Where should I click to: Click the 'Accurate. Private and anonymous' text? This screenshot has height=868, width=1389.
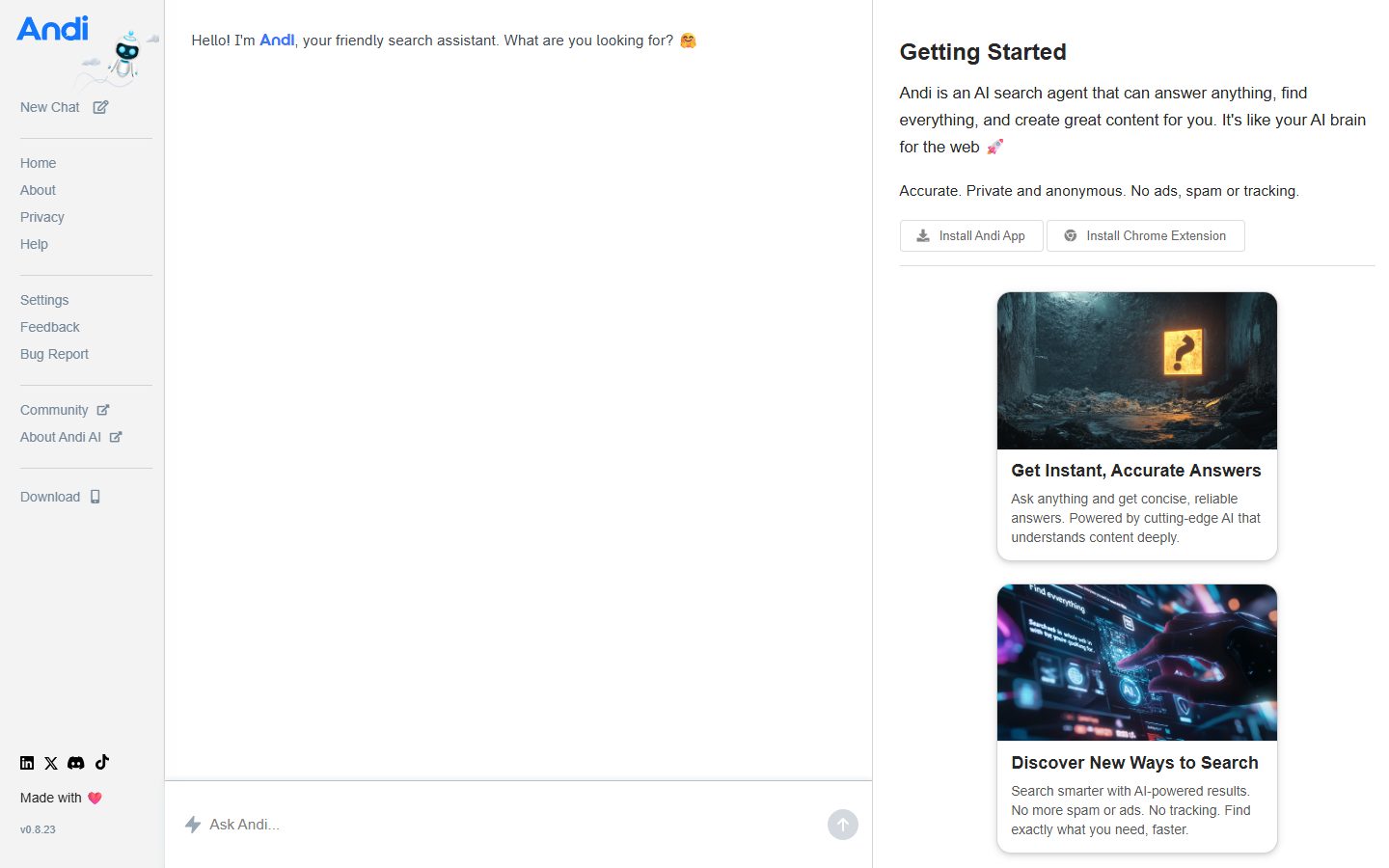point(1099,191)
